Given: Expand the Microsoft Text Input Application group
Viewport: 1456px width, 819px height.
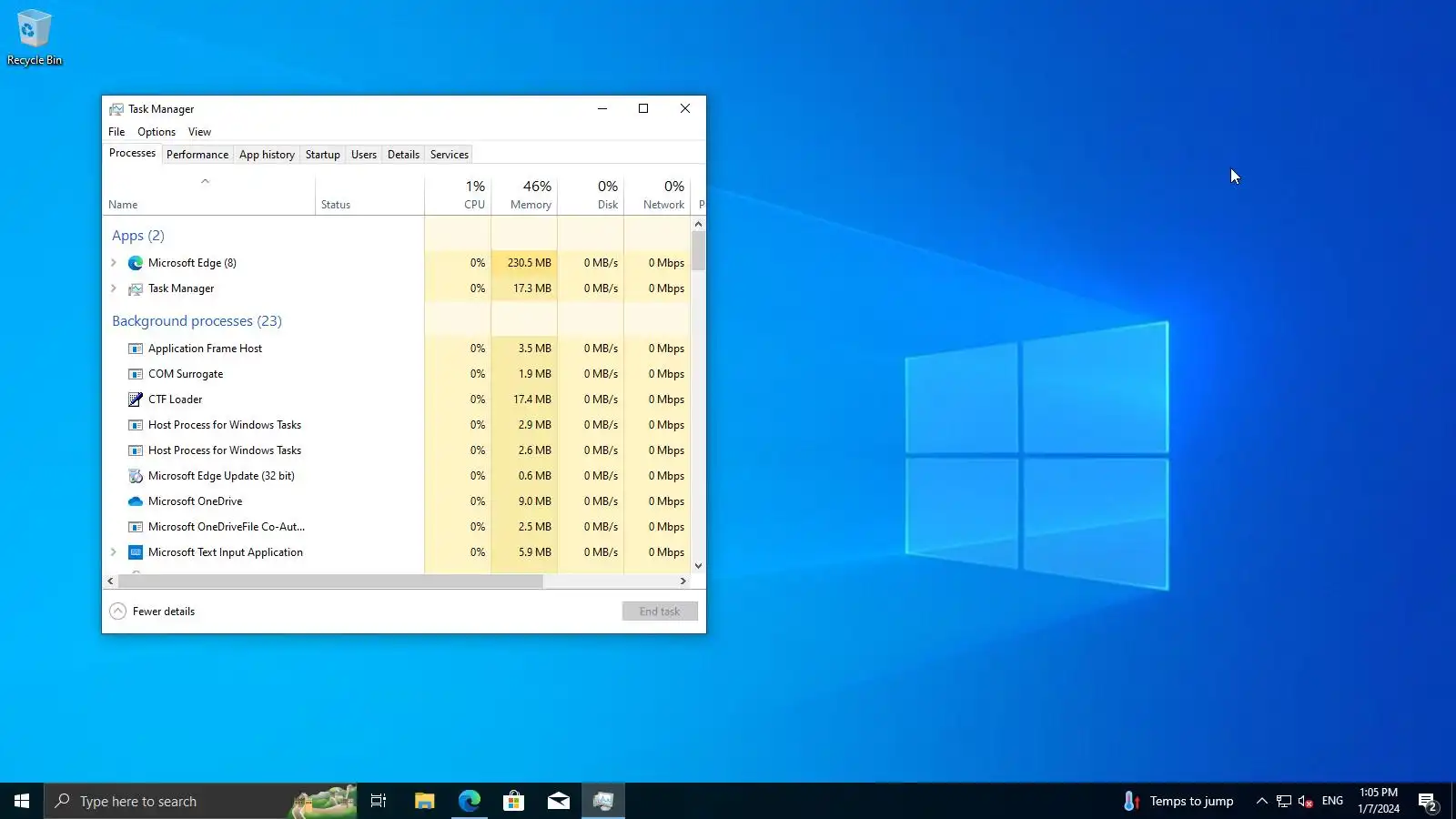Looking at the screenshot, I should [114, 552].
